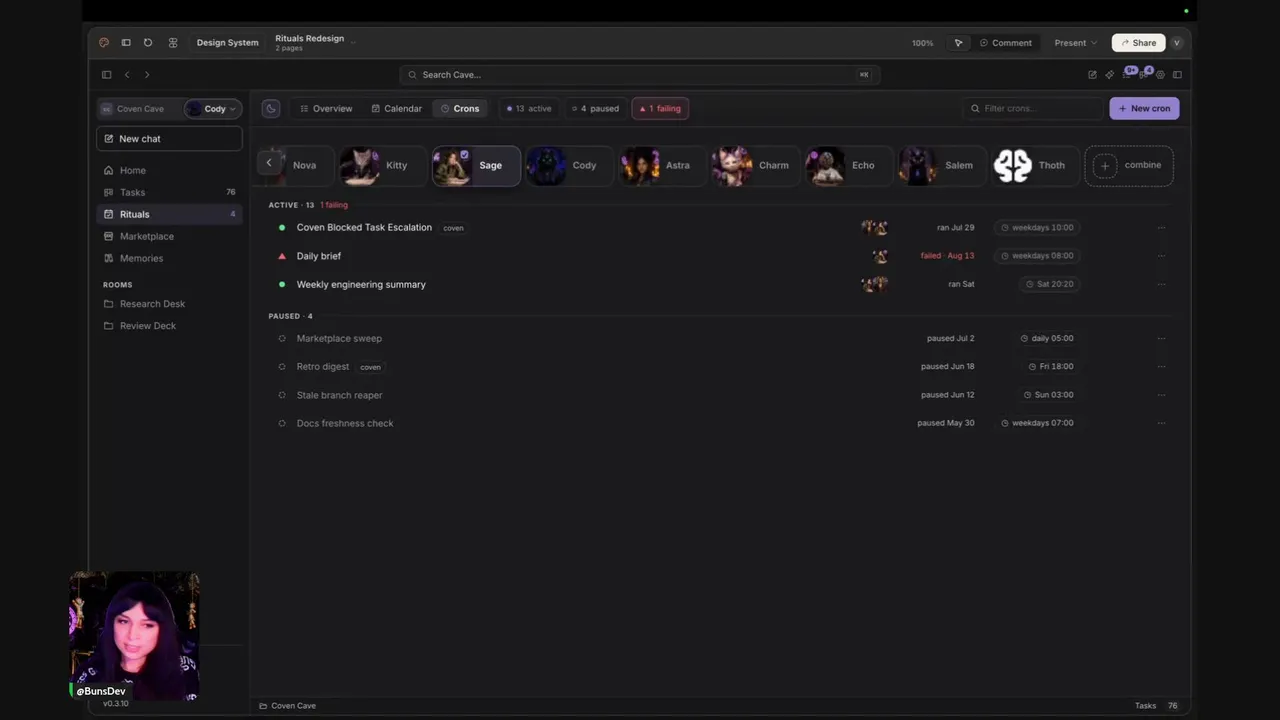The height and width of the screenshot is (720, 1280).
Task: Toggle the layout panel icon beside the palette
Action: pos(126,43)
